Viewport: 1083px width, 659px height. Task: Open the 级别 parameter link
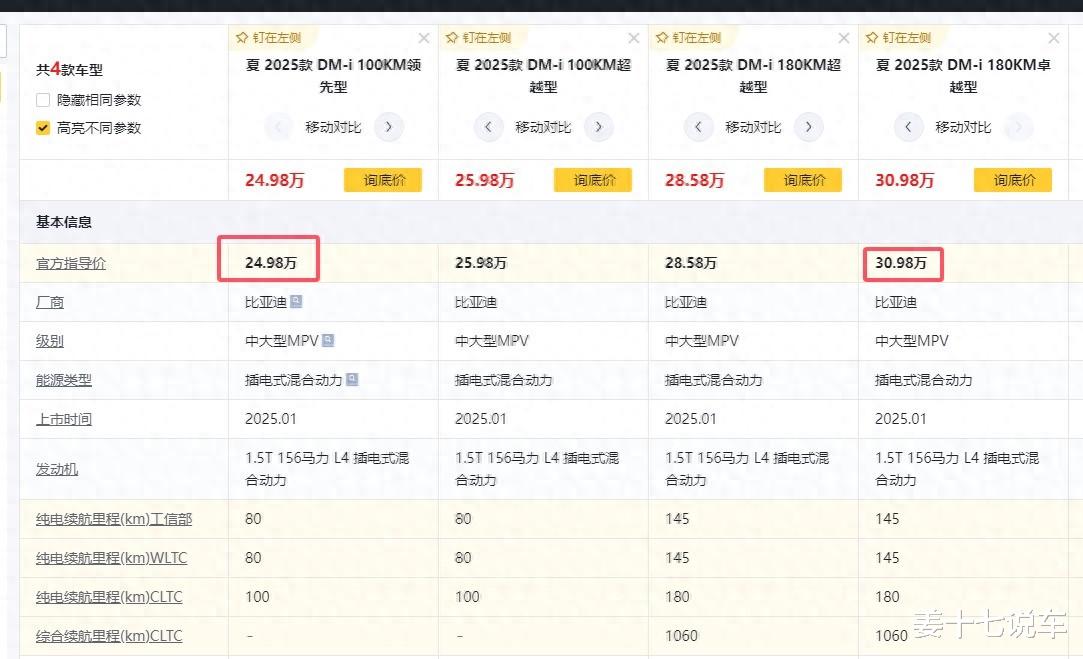pyautogui.click(x=50, y=341)
